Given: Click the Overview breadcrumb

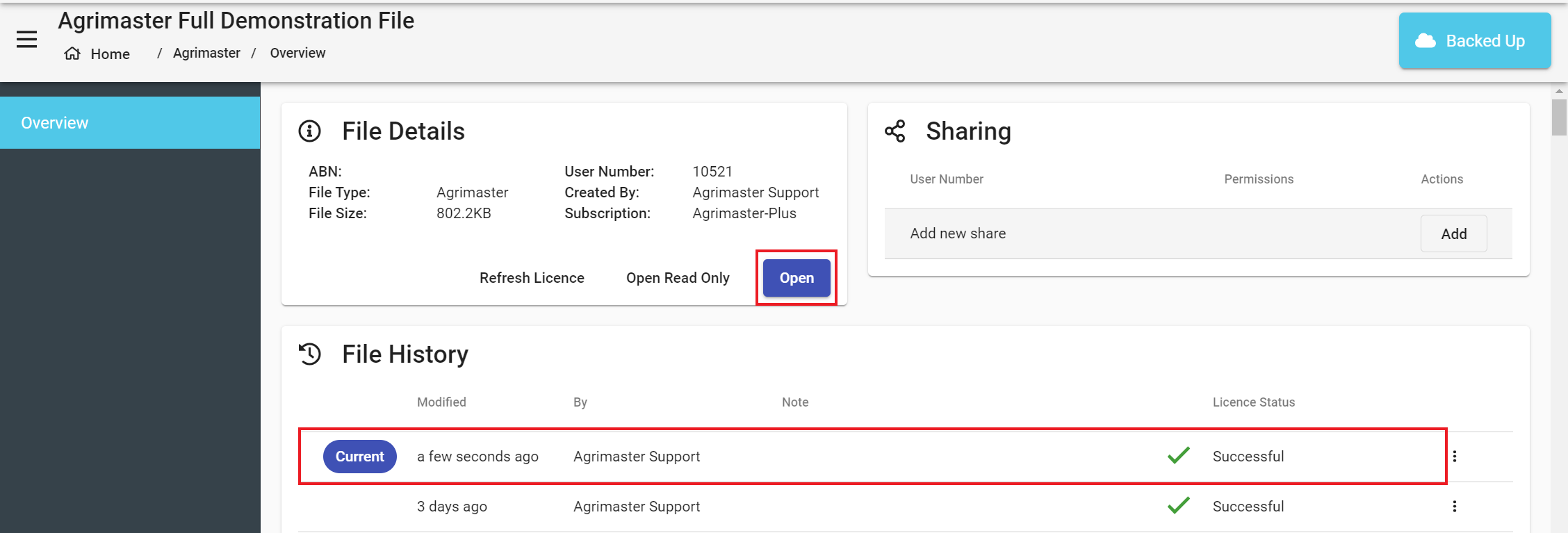Looking at the screenshot, I should [297, 53].
